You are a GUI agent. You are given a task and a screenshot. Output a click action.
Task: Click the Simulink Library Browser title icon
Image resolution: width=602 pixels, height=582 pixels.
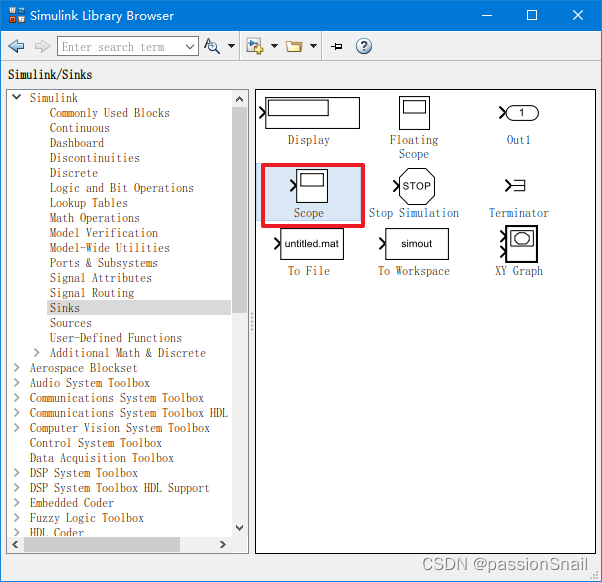tap(17, 15)
